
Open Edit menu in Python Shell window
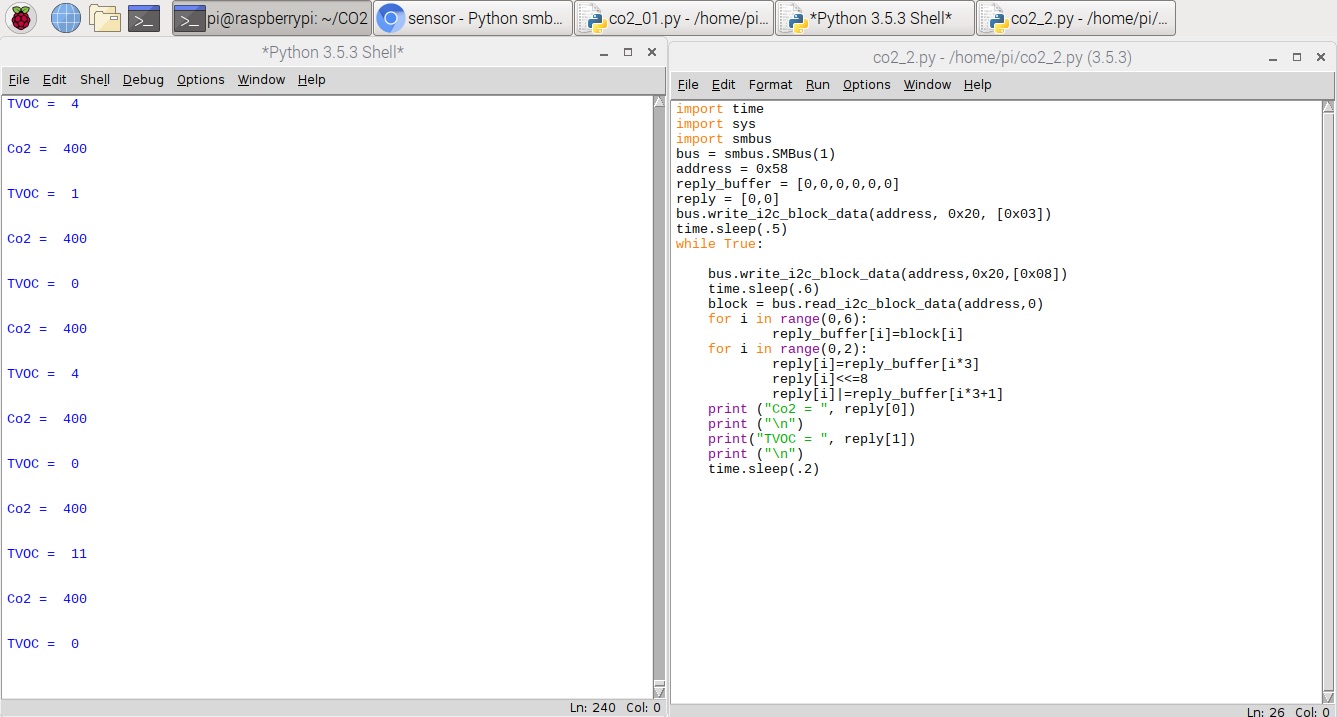click(x=54, y=80)
